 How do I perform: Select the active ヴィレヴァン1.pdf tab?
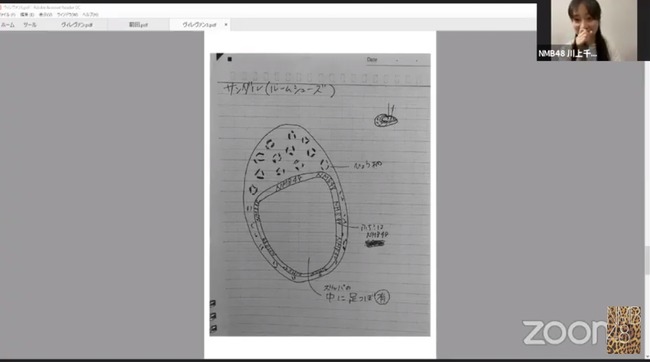pyautogui.click(x=199, y=25)
